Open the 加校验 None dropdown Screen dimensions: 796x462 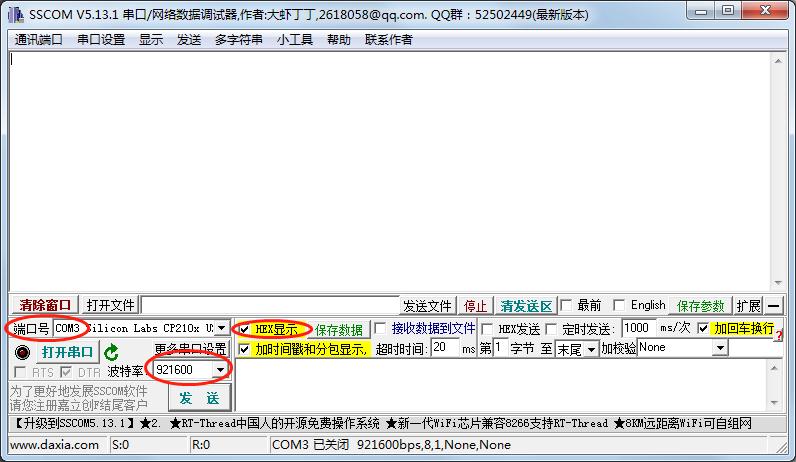719,348
